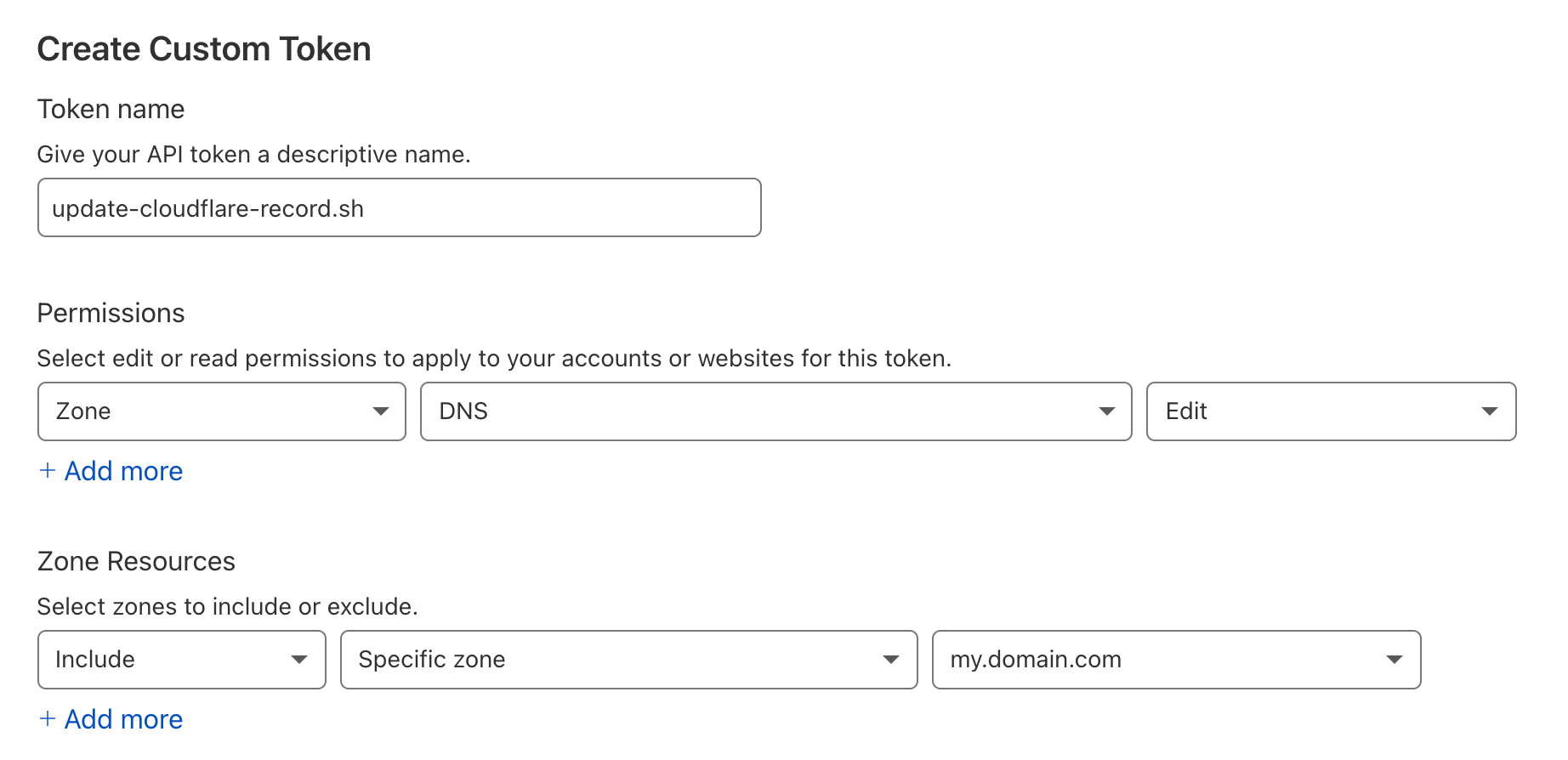
Task: Open the Specific zone dropdown
Action: tap(628, 660)
